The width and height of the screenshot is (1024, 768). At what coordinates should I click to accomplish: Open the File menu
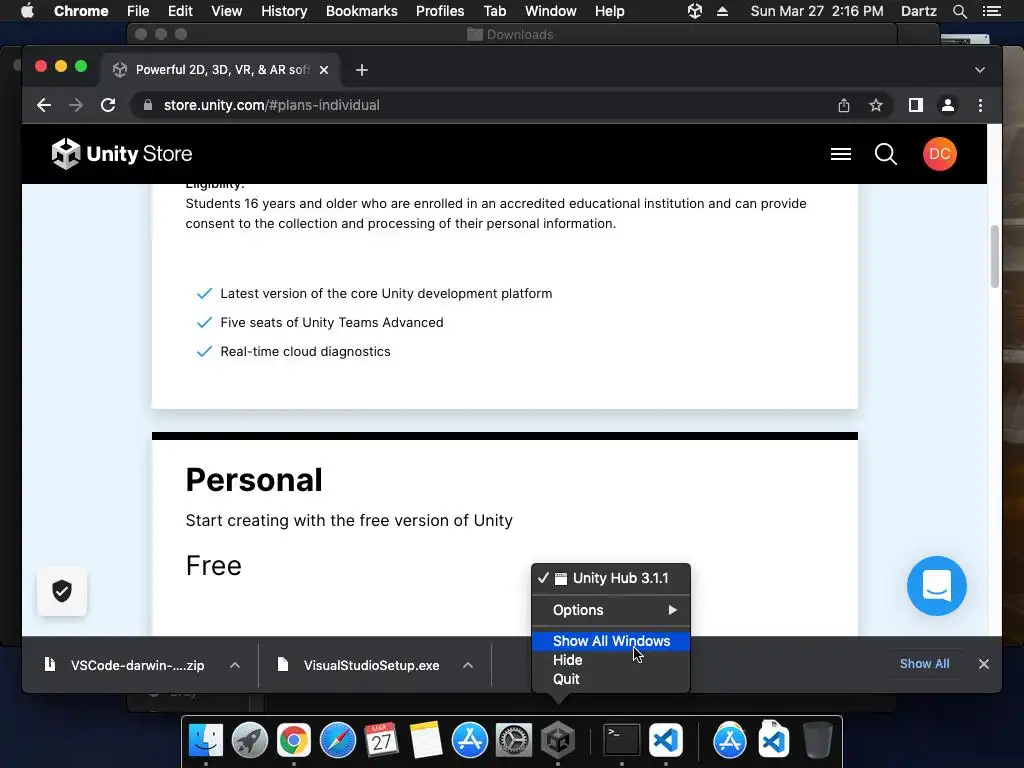click(138, 11)
